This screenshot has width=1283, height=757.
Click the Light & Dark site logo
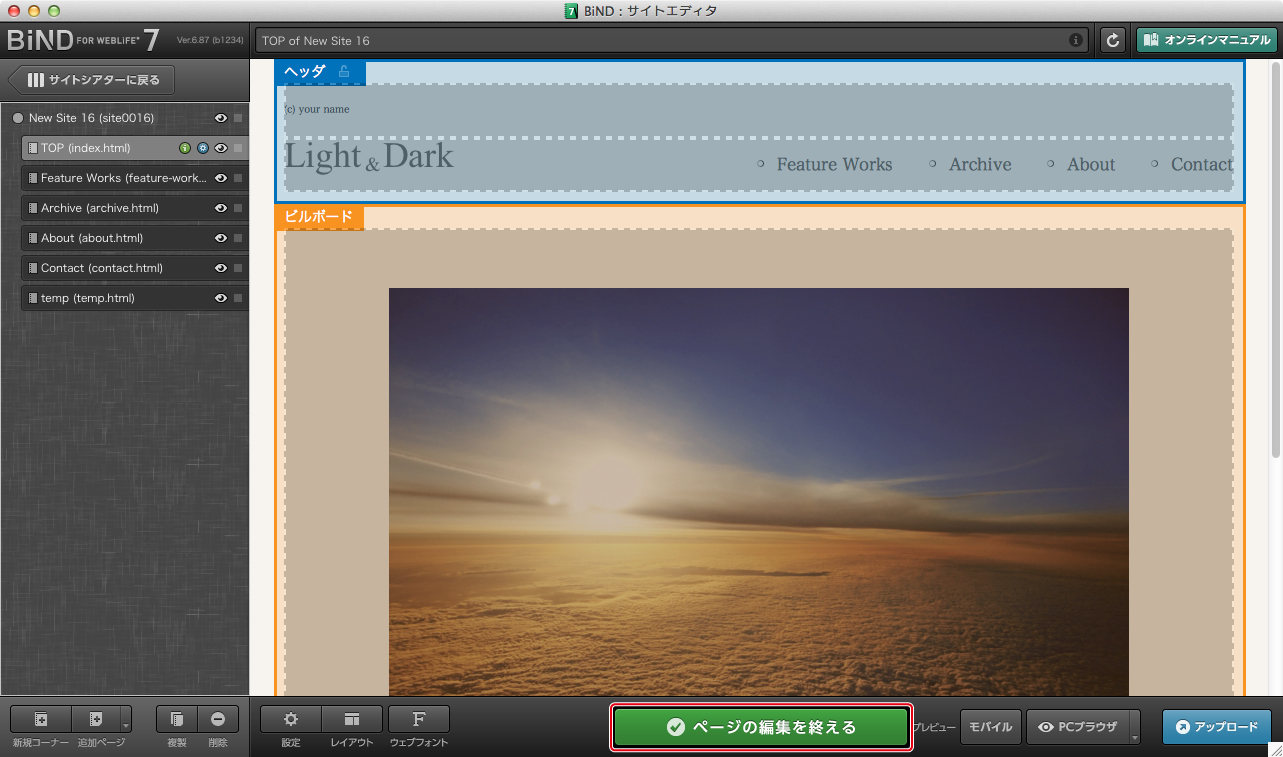tap(369, 157)
